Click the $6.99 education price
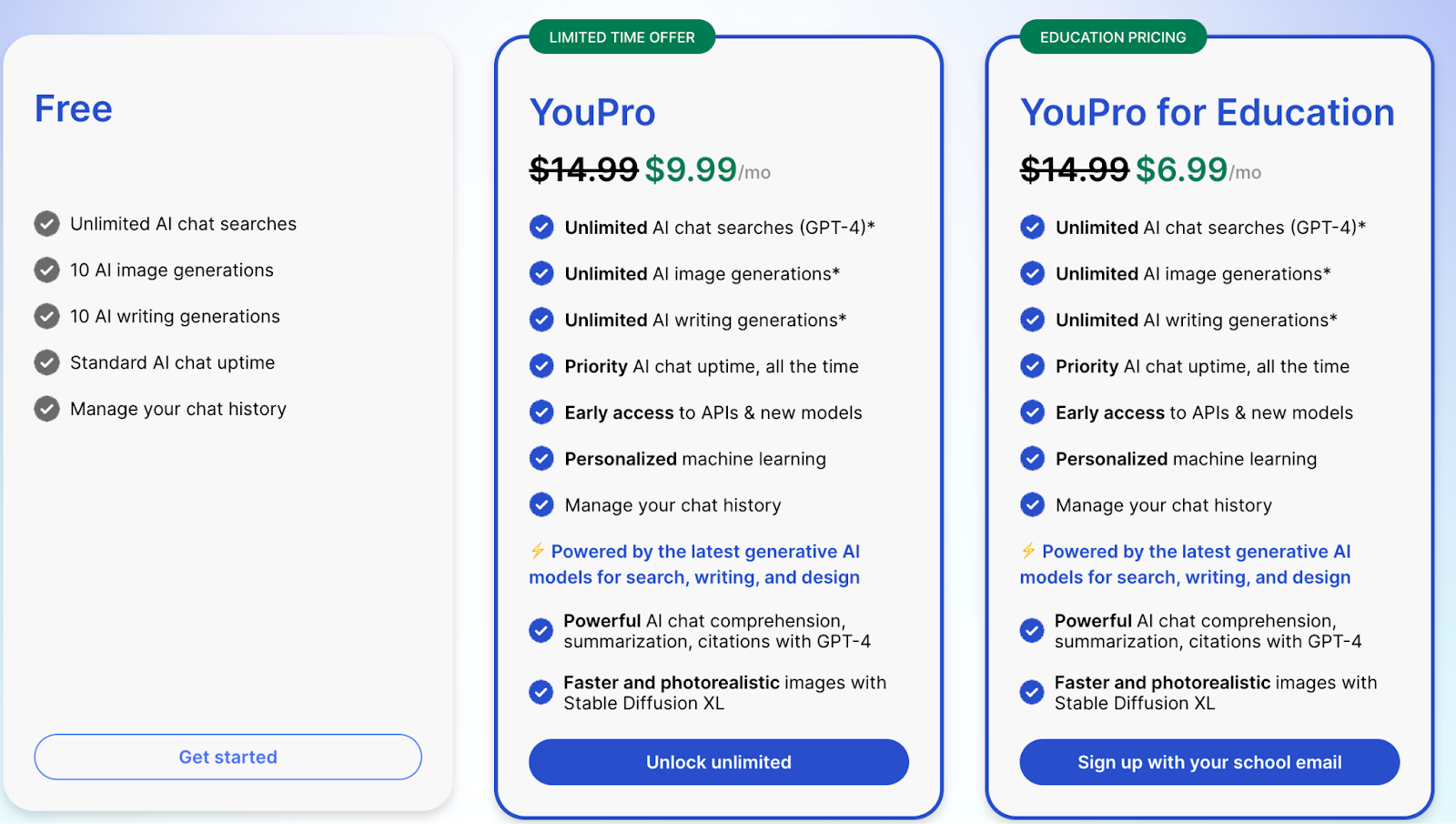The height and width of the screenshot is (824, 1456). (x=1182, y=169)
